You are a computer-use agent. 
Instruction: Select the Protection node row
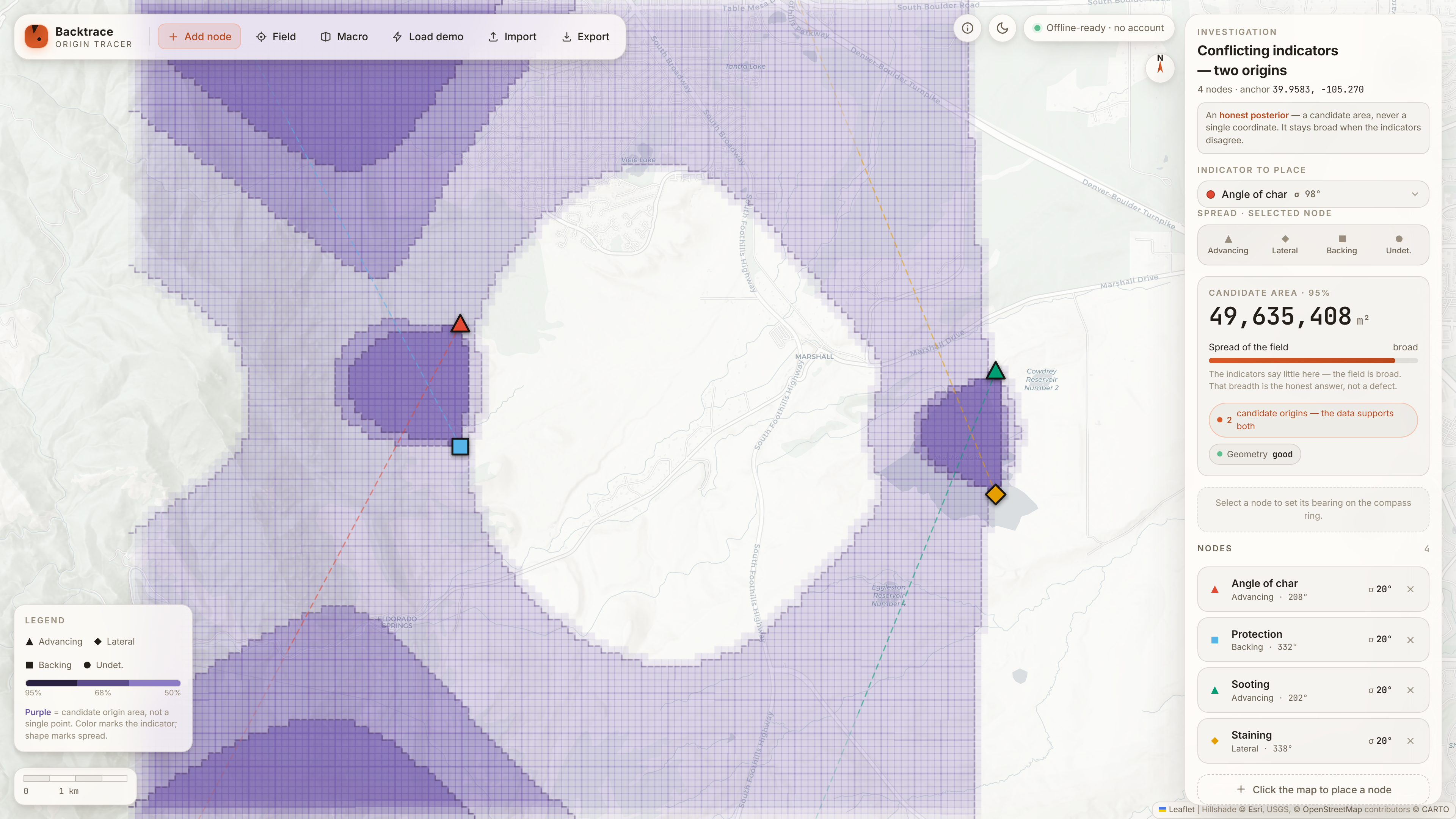tap(1313, 640)
